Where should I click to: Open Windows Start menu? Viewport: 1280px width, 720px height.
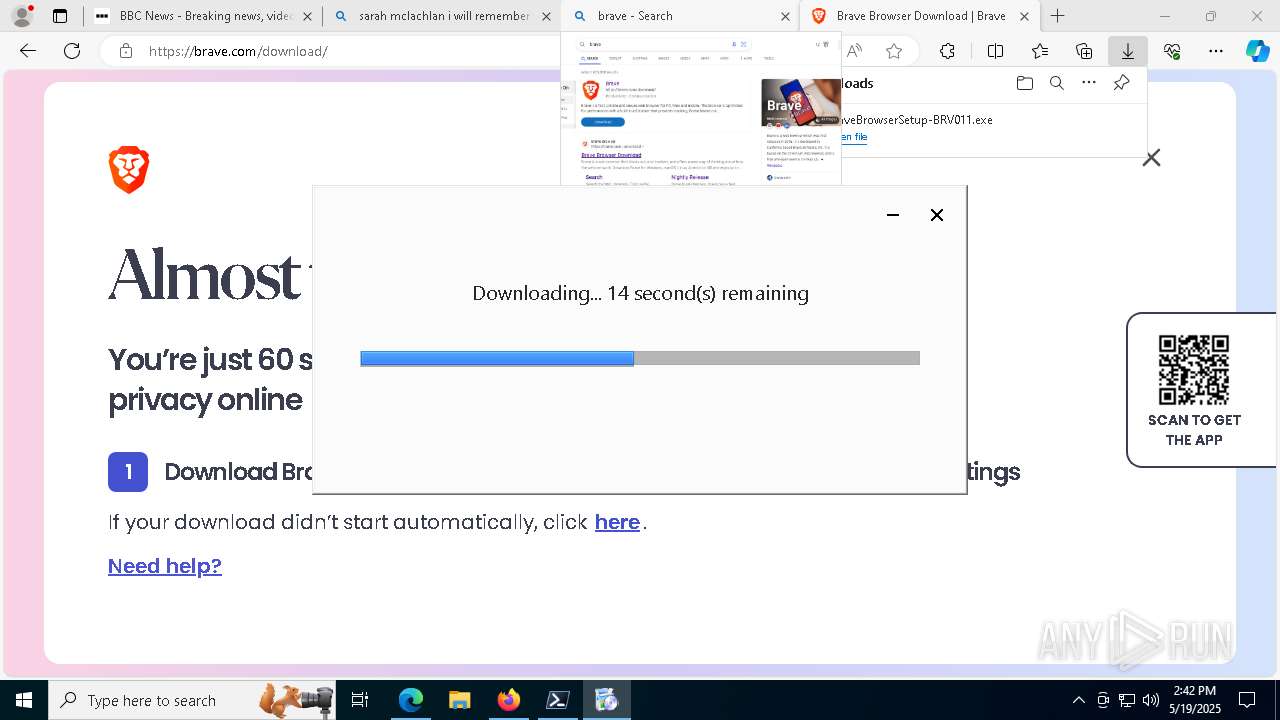coord(24,700)
